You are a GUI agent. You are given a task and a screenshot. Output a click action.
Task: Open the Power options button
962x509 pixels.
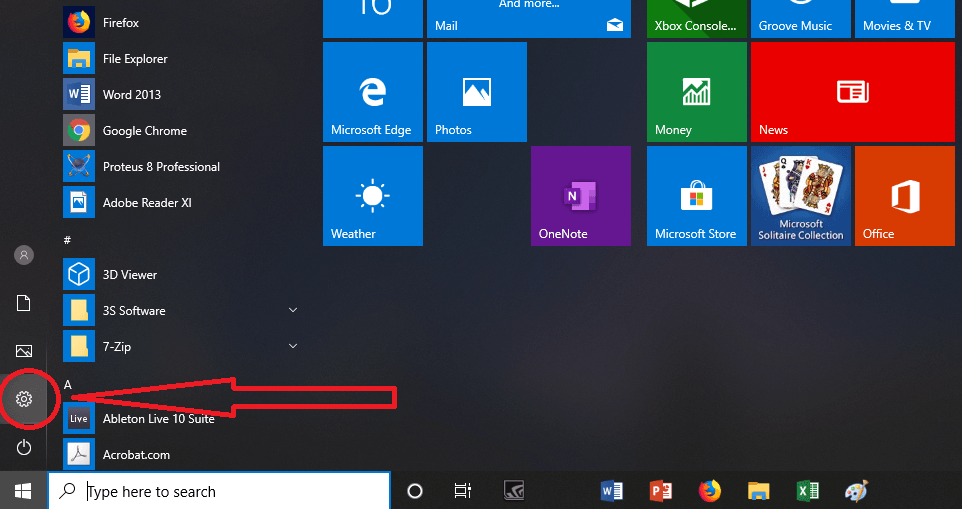click(x=24, y=448)
